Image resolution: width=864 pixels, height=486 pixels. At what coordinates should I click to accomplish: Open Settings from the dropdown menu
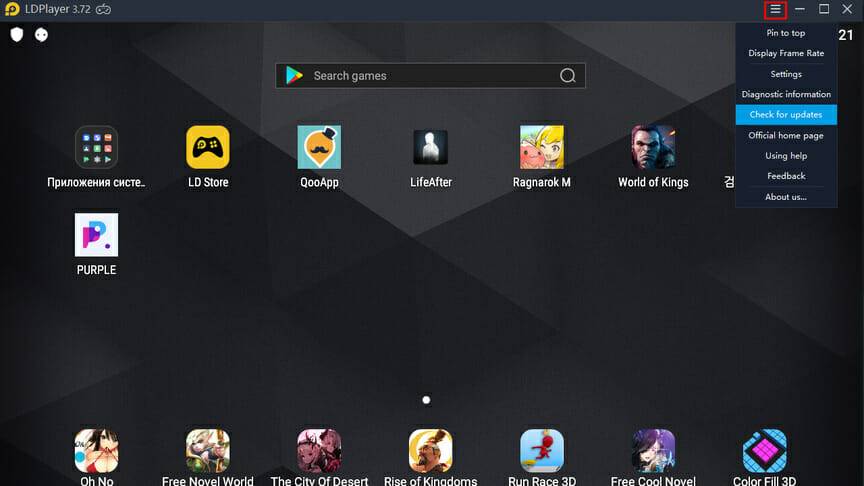[x=786, y=74]
